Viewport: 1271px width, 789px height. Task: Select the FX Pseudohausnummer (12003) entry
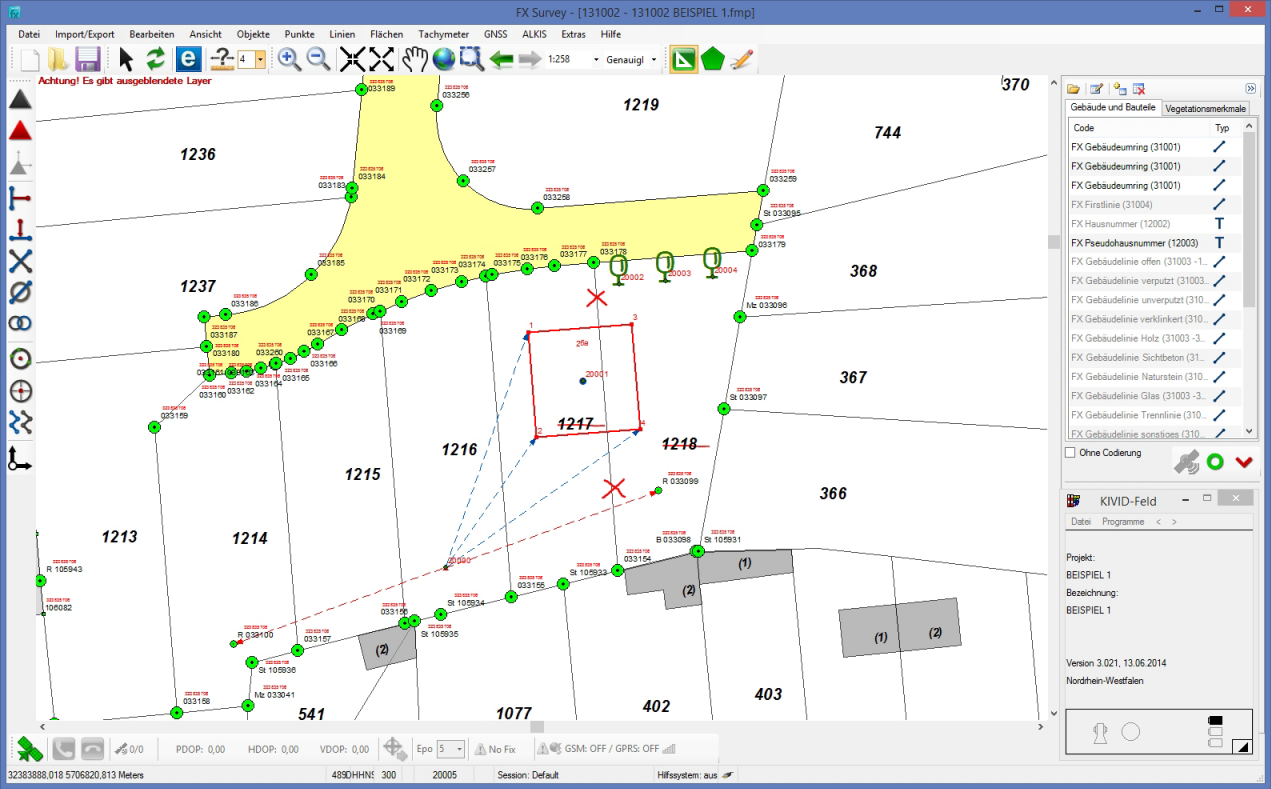click(x=1134, y=243)
